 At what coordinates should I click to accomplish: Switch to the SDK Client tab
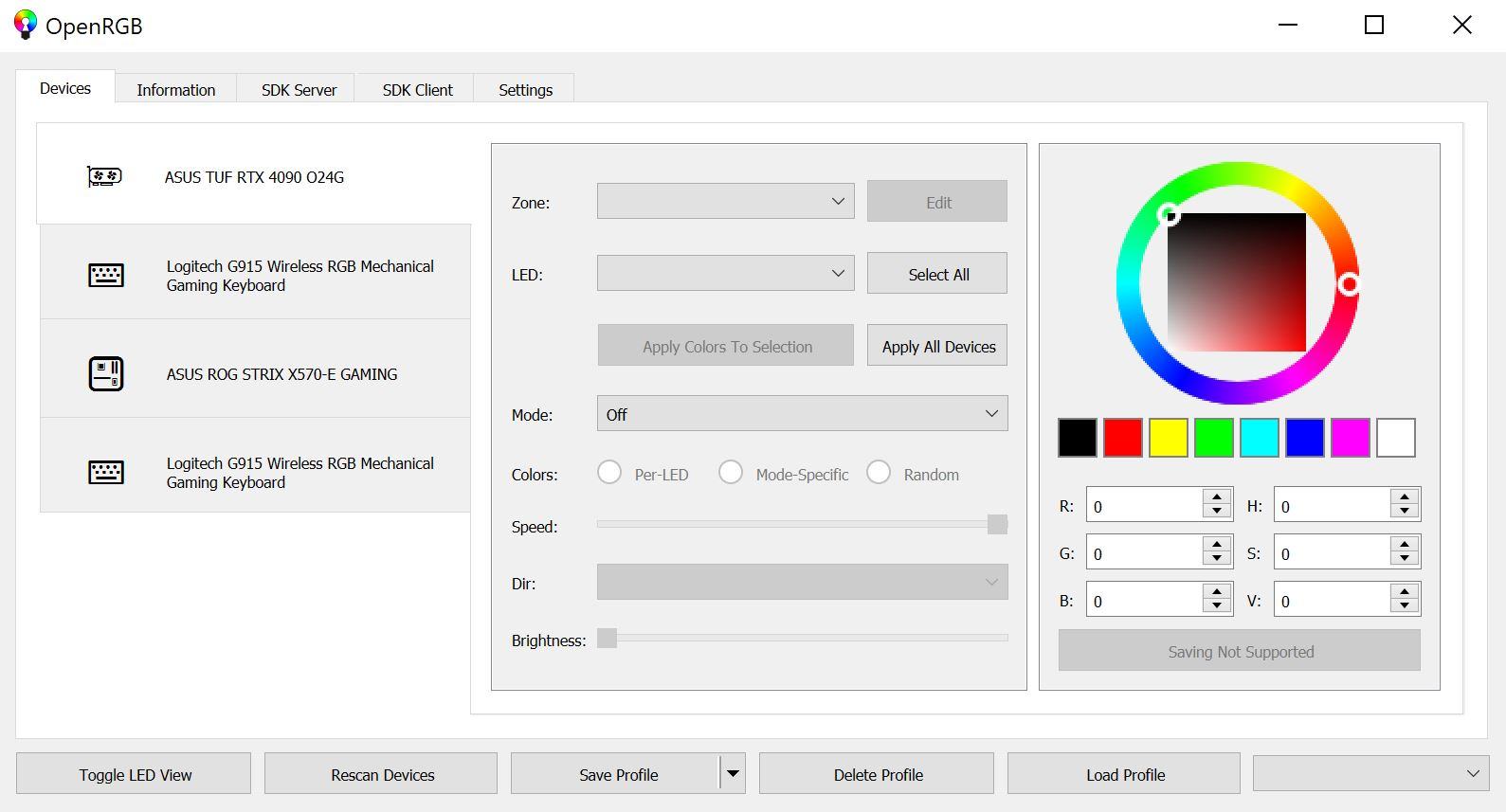click(417, 89)
